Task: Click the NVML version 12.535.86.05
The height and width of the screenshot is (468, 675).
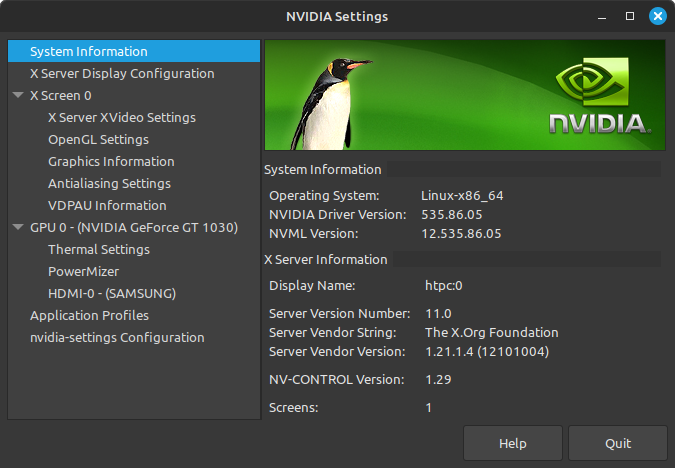Action: (x=461, y=233)
